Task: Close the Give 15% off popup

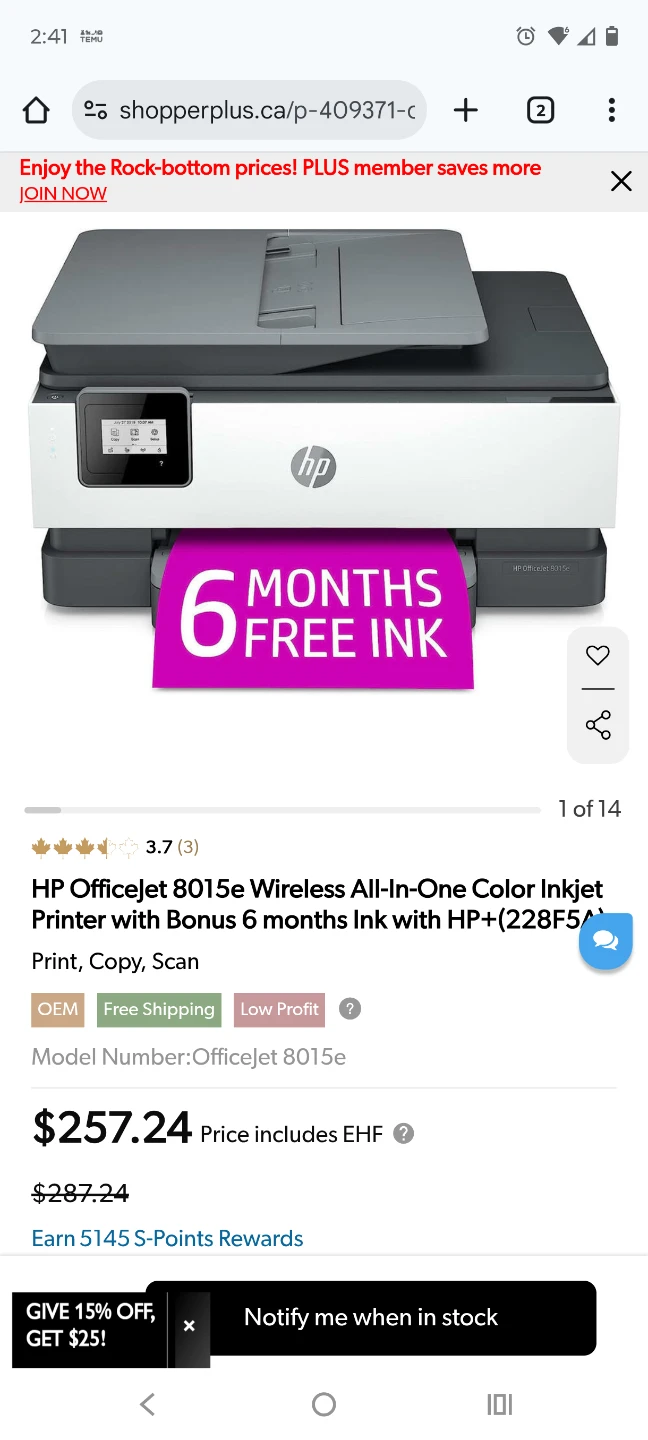Action: pos(189,1326)
